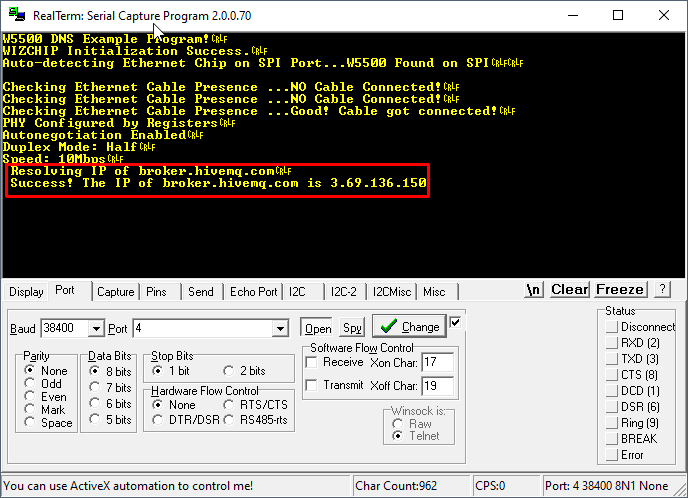Toggle the checkbox next to Change button

point(455,322)
